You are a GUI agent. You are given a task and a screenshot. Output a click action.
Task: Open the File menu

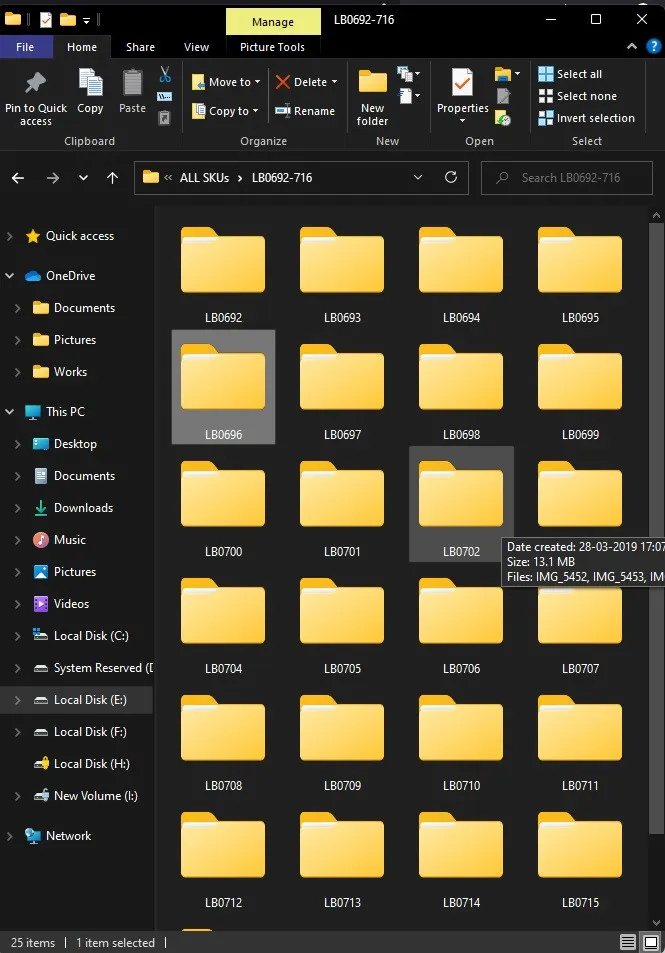click(25, 47)
